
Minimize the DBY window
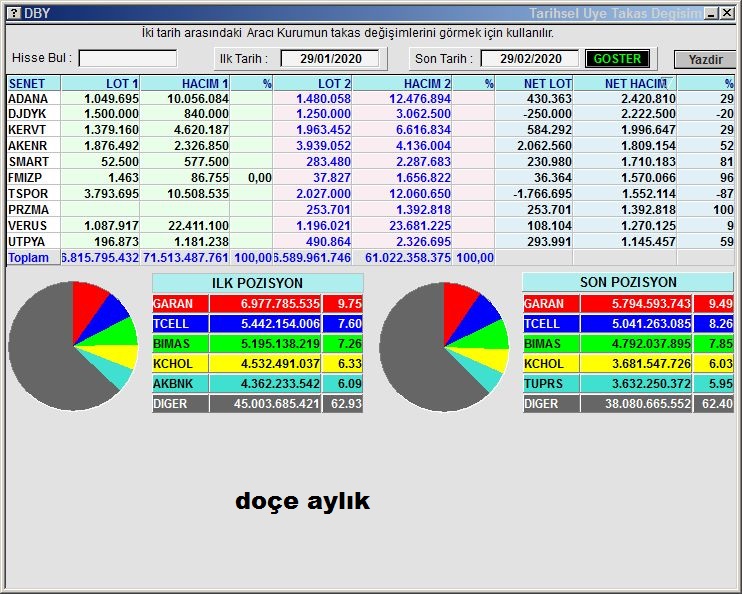click(711, 14)
